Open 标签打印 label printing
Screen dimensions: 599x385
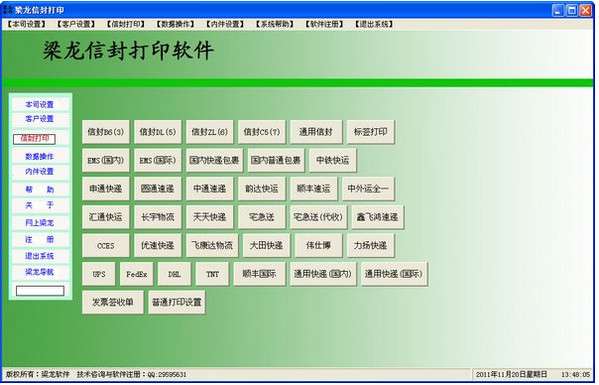click(370, 132)
